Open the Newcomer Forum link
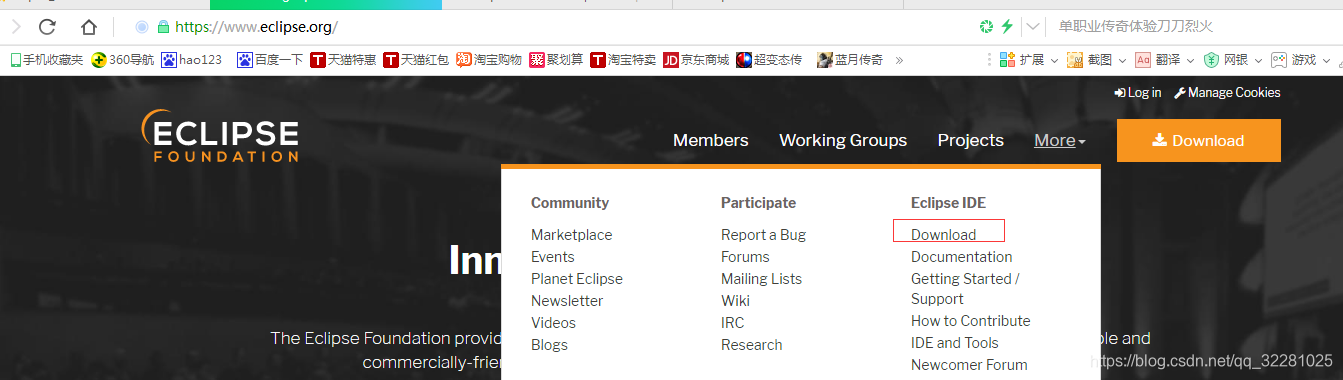 pos(969,365)
